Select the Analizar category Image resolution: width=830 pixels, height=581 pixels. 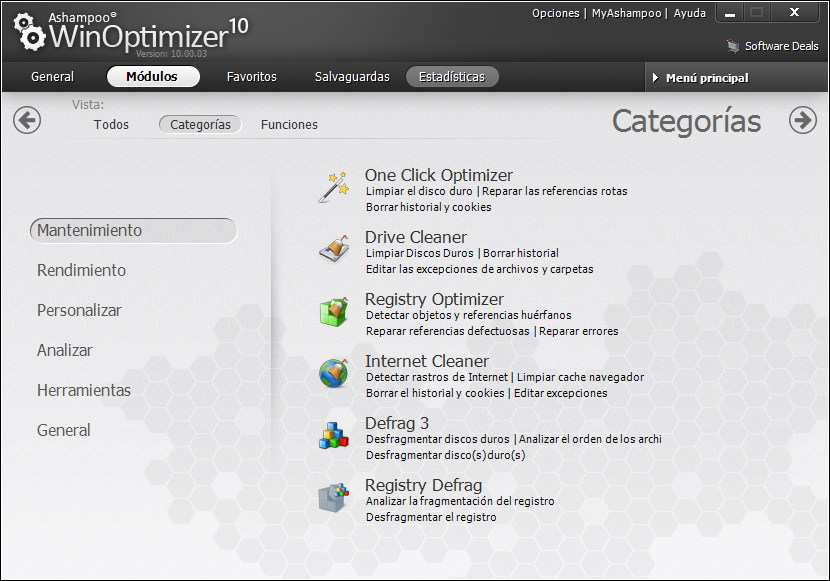[65, 350]
